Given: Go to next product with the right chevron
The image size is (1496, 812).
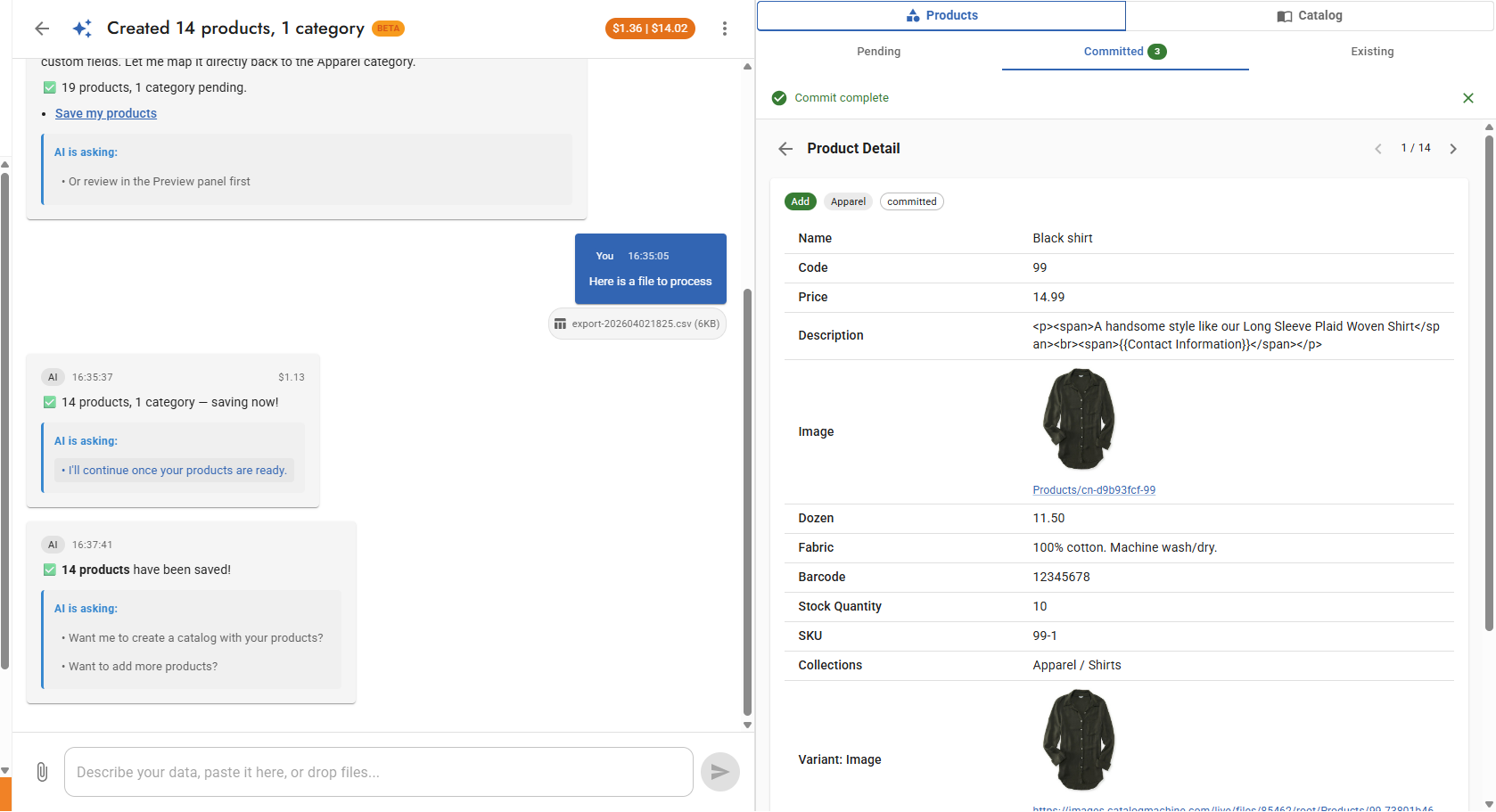Looking at the screenshot, I should pyautogui.click(x=1453, y=148).
